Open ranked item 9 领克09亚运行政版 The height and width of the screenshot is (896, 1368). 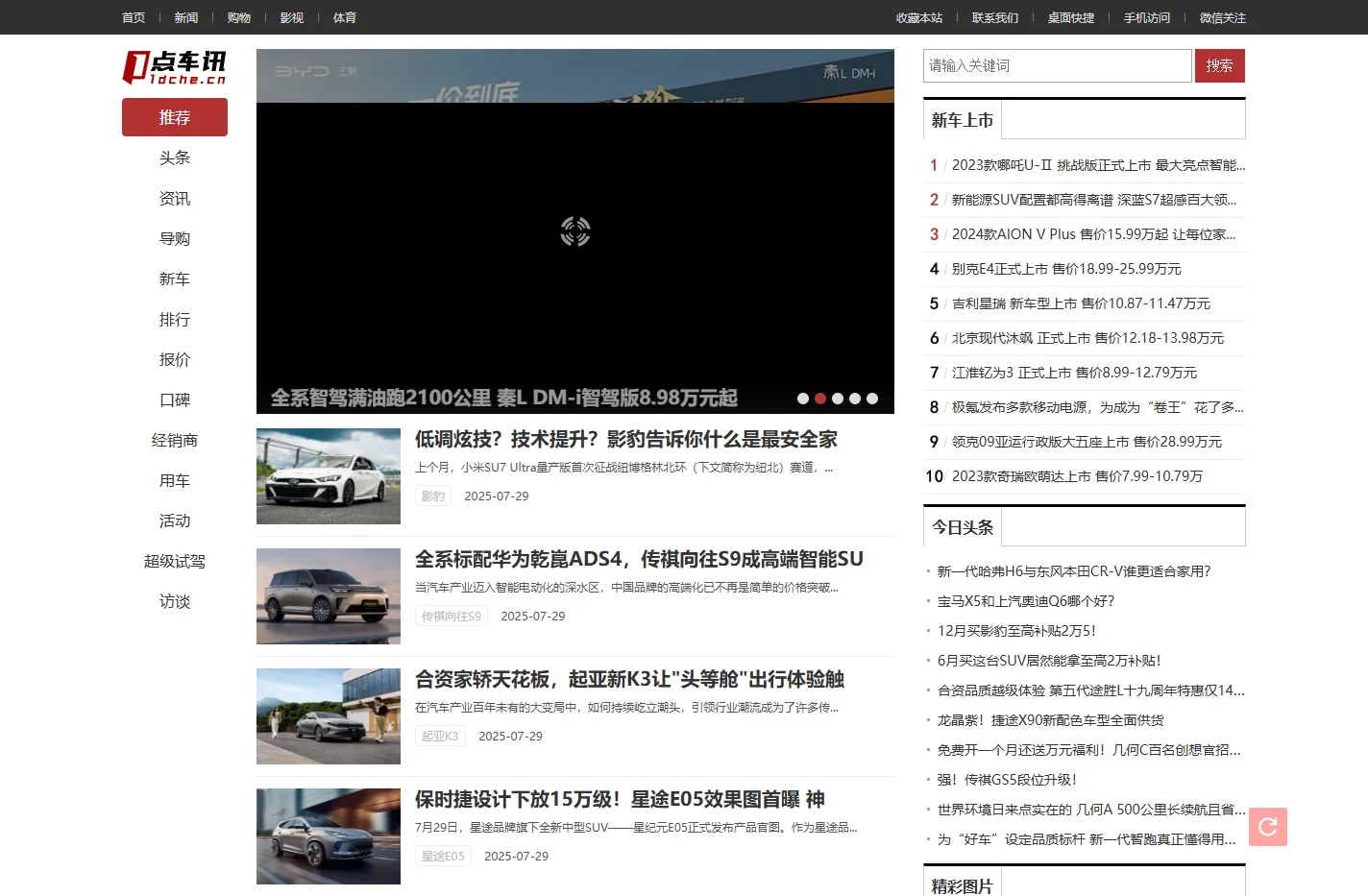click(x=1087, y=442)
